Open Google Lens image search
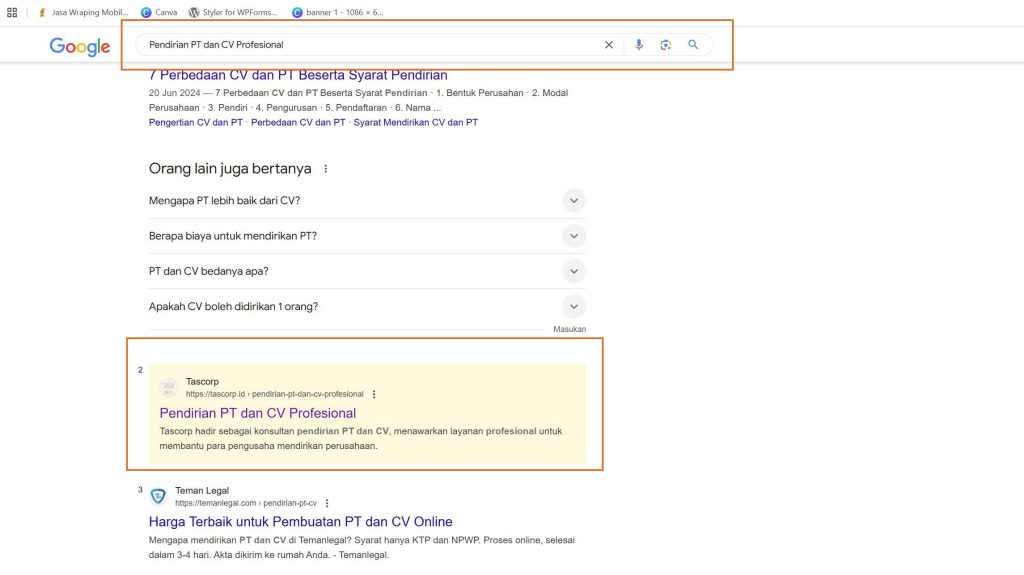The image size is (1024, 575). click(665, 45)
